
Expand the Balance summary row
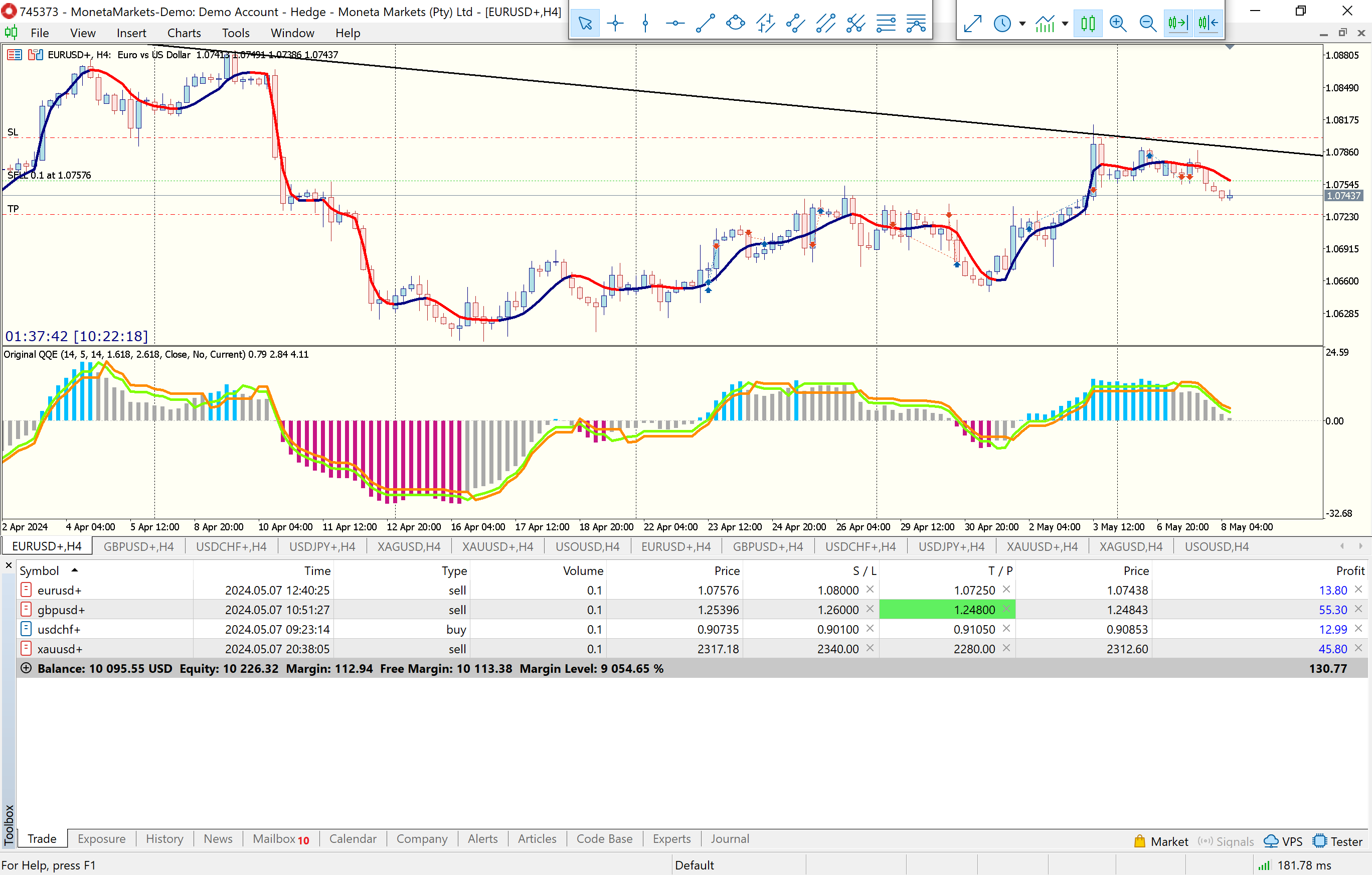click(26, 668)
